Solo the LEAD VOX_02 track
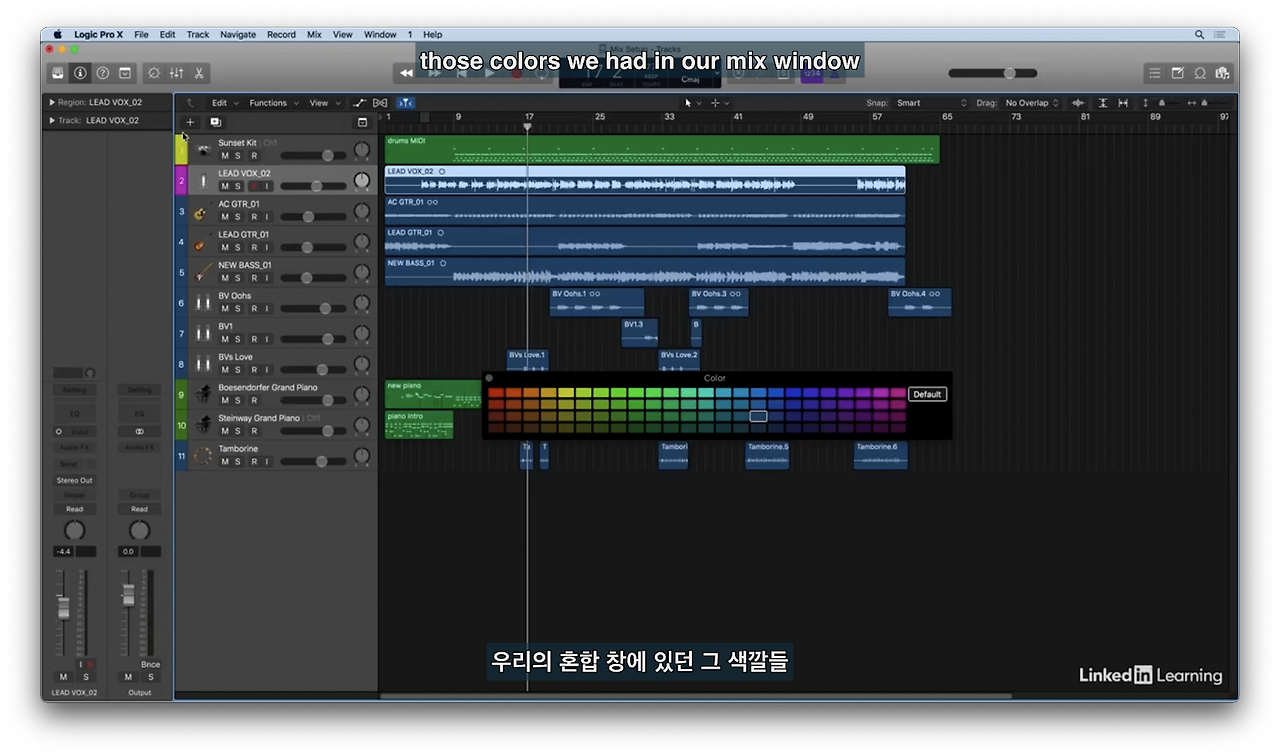The image size is (1280, 756). coord(238,186)
